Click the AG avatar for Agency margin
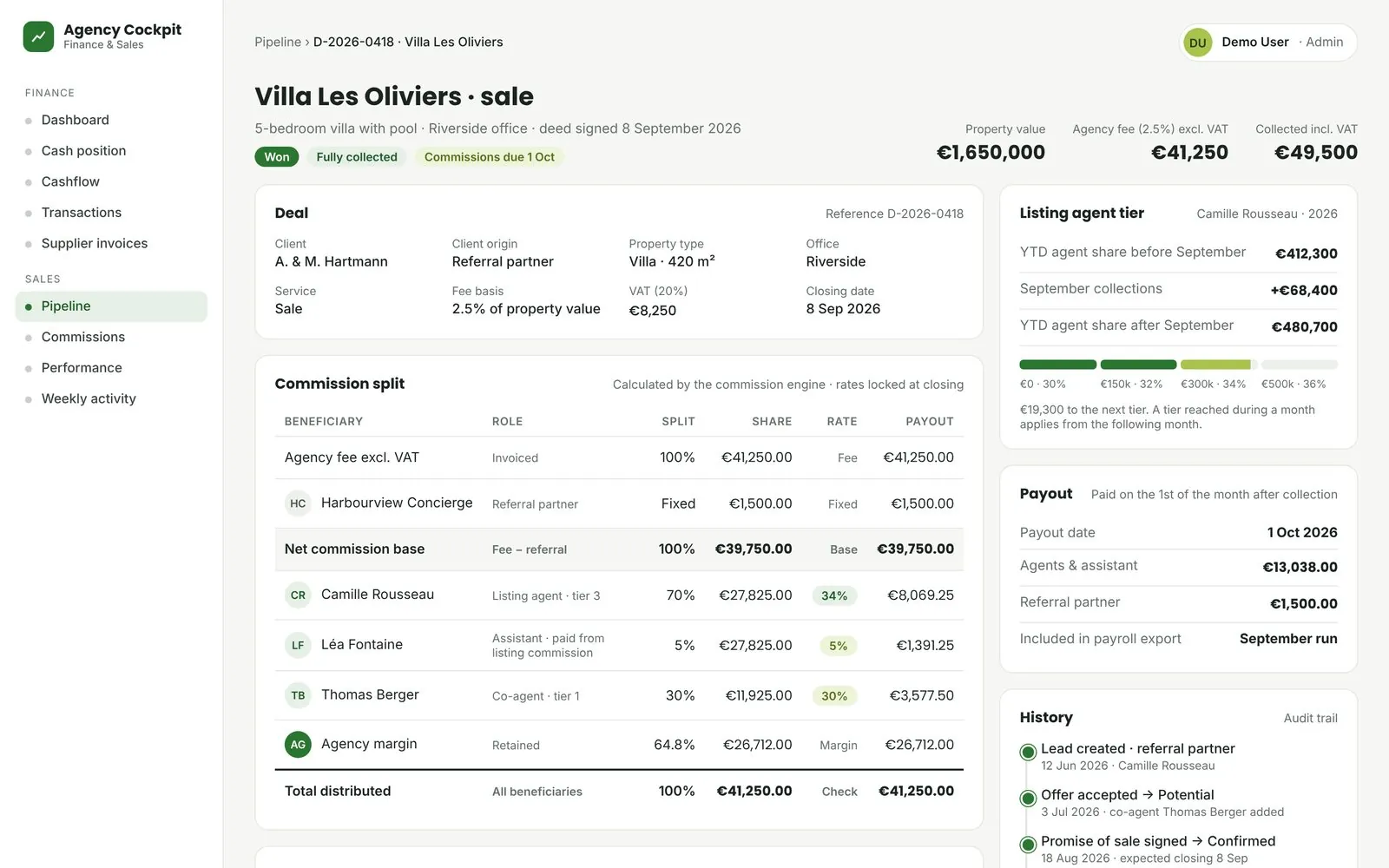This screenshot has height=868, width=1389. (x=298, y=745)
